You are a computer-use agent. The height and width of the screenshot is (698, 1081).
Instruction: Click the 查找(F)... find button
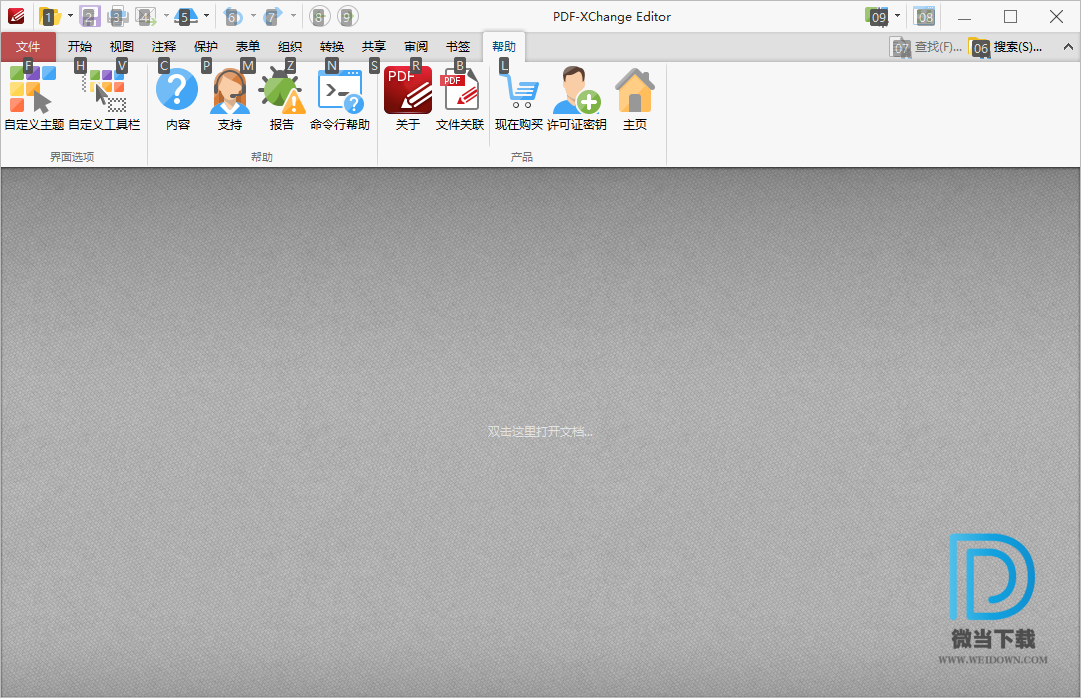pos(926,47)
